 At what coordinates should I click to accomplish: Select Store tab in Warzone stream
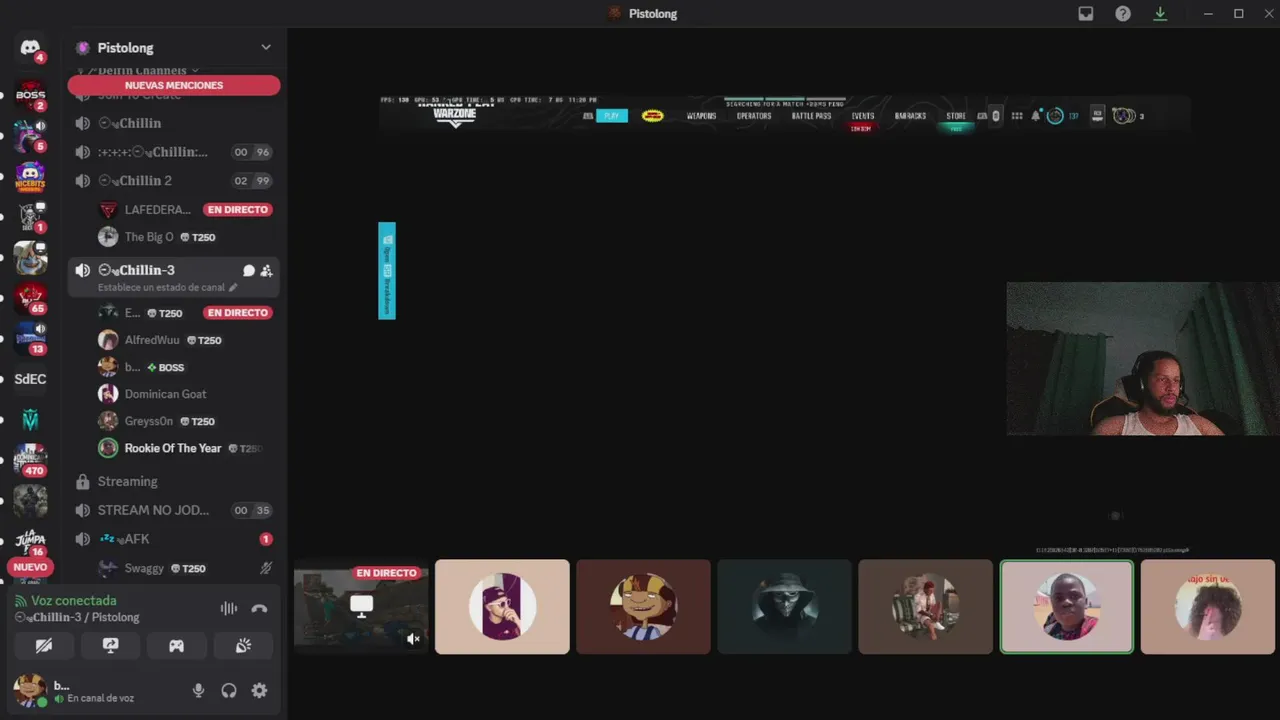(x=956, y=116)
